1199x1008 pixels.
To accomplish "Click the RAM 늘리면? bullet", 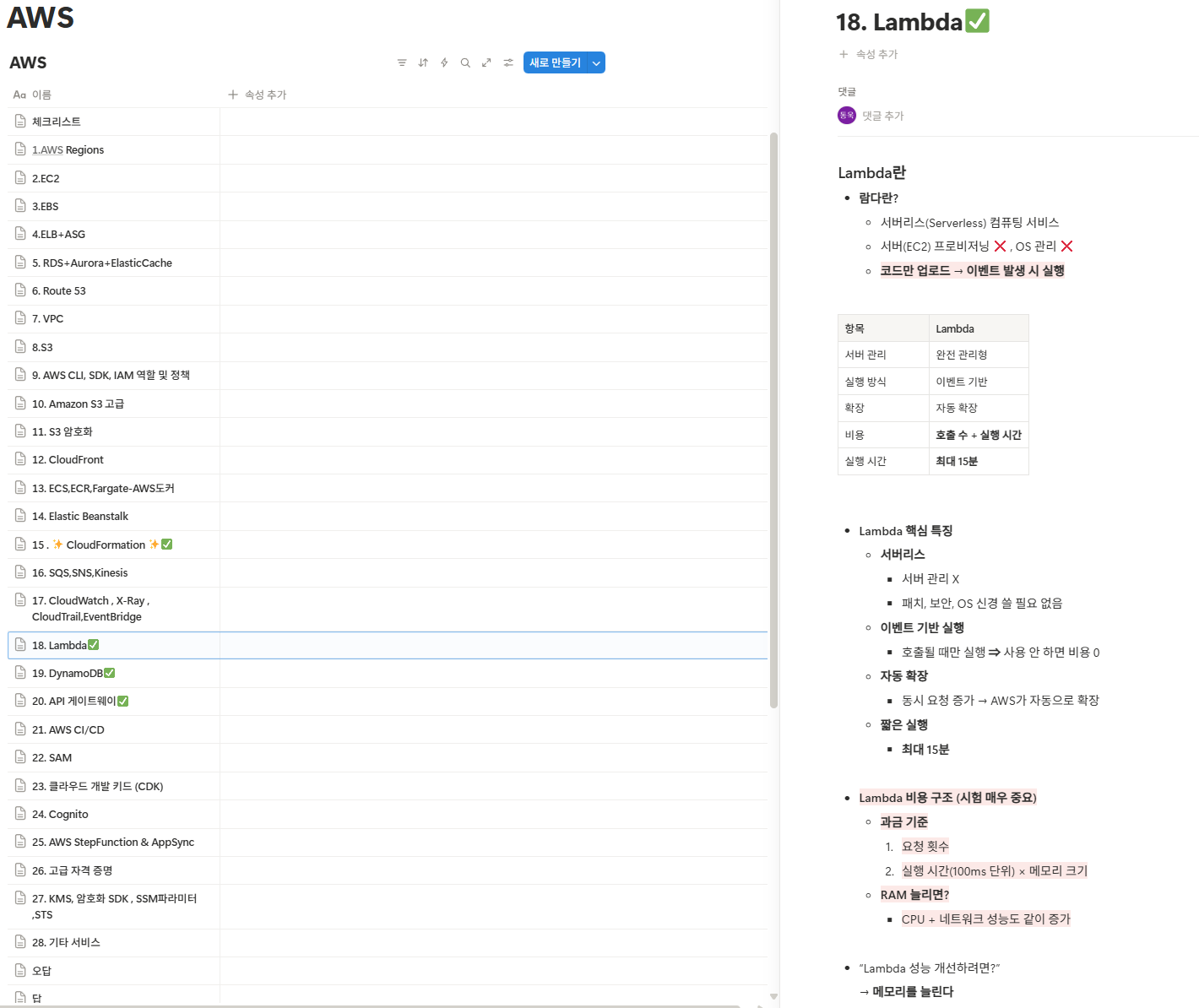I will click(914, 895).
